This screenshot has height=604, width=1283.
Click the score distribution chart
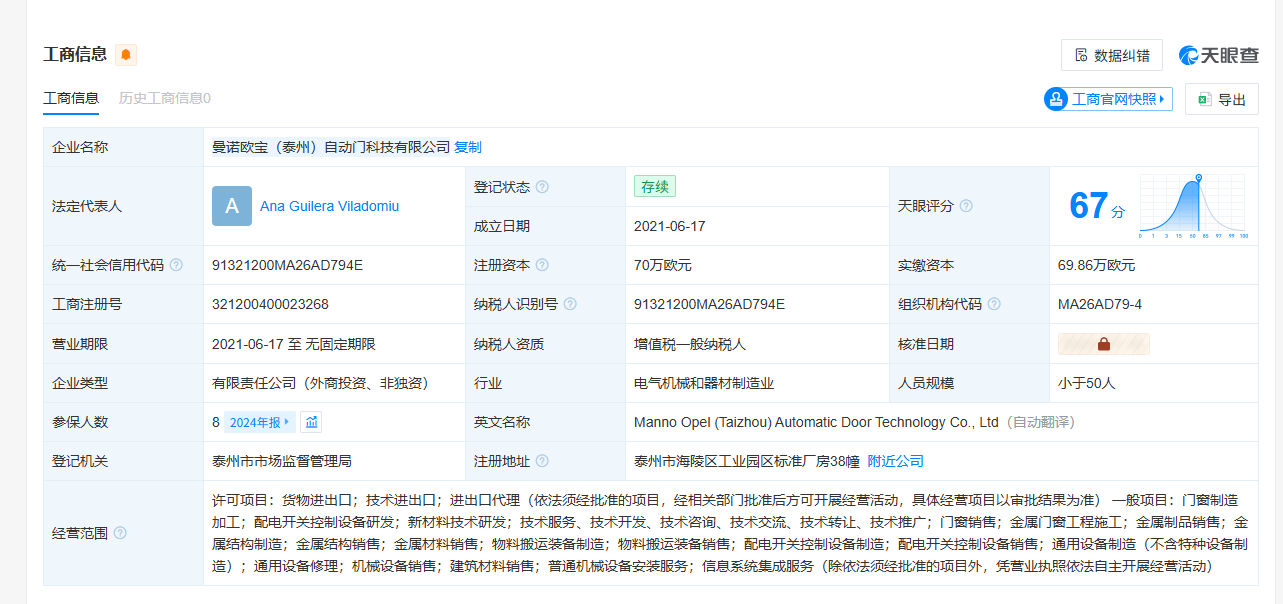click(1192, 206)
